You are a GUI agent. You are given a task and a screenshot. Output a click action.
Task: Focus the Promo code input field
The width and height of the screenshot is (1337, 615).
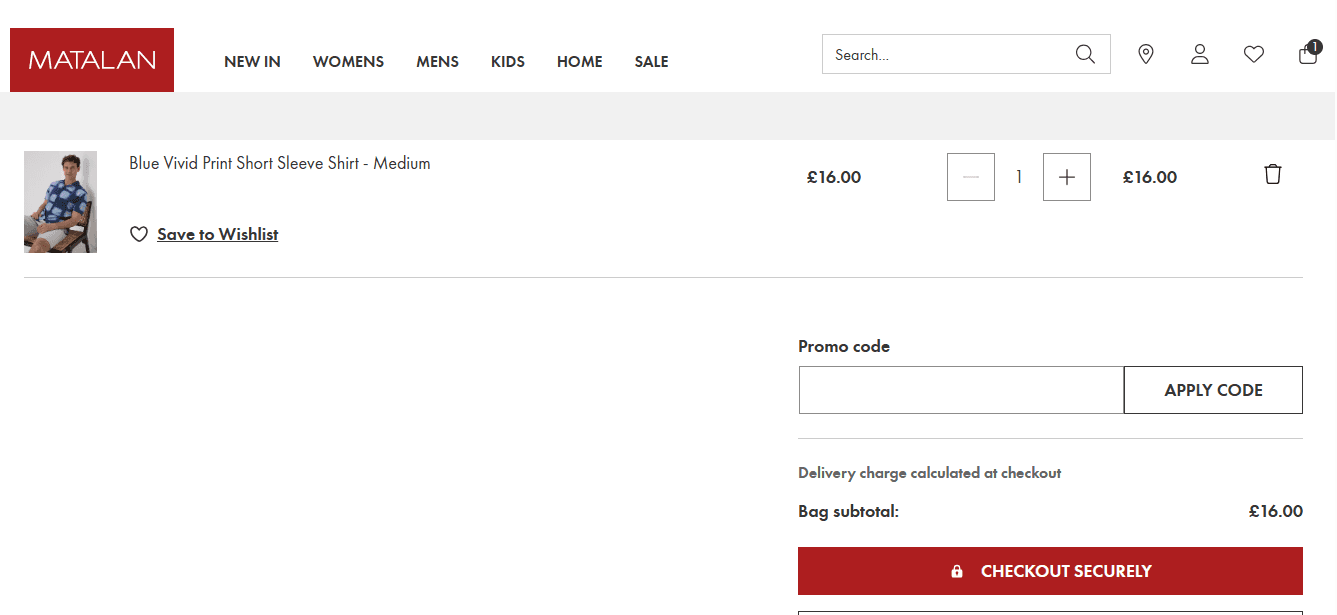pos(961,390)
